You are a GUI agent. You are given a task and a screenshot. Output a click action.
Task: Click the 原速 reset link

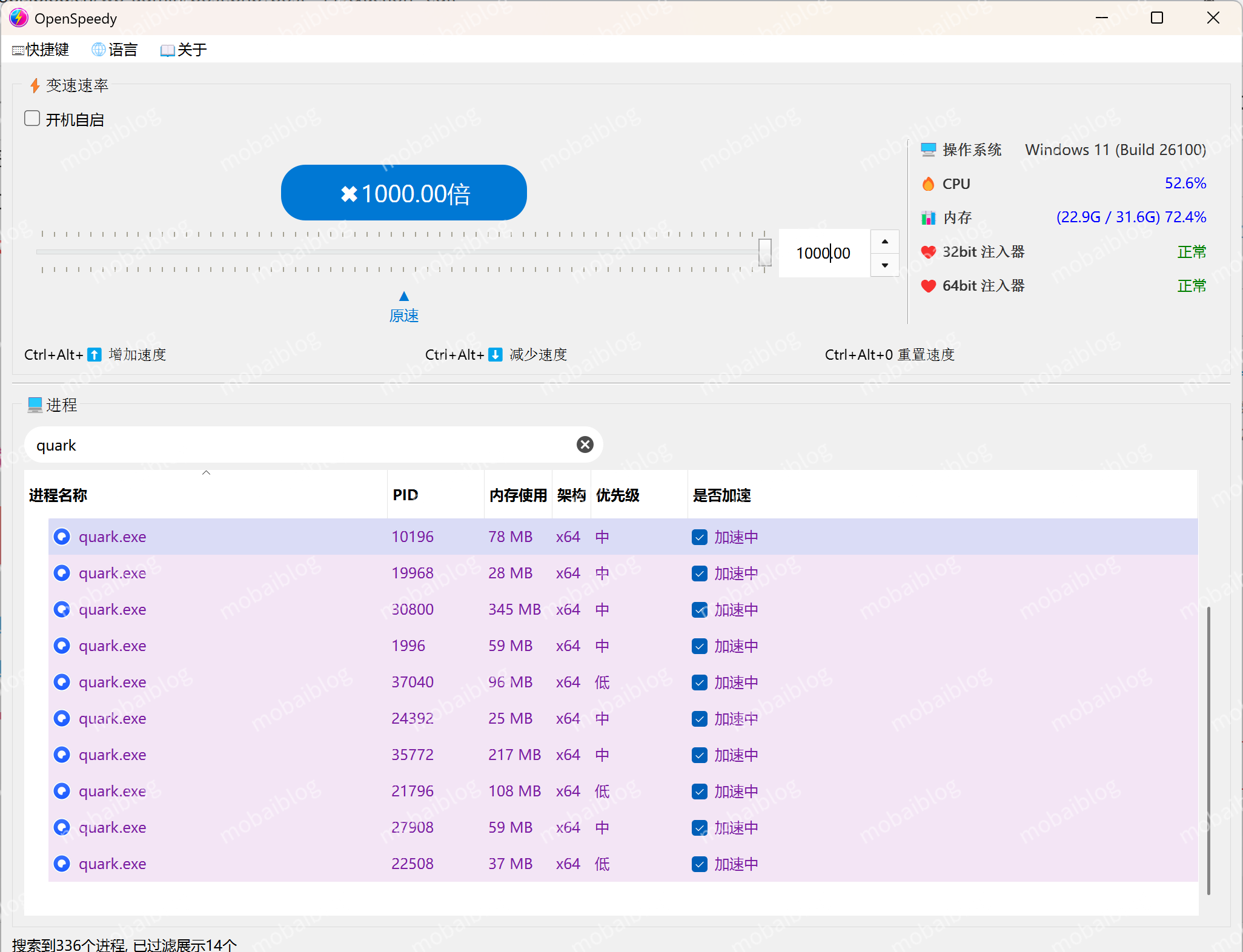403,315
